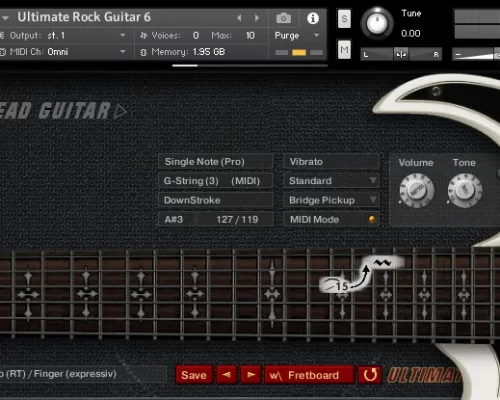Click the Max voices value 10
The image size is (500, 400).
(250, 35)
